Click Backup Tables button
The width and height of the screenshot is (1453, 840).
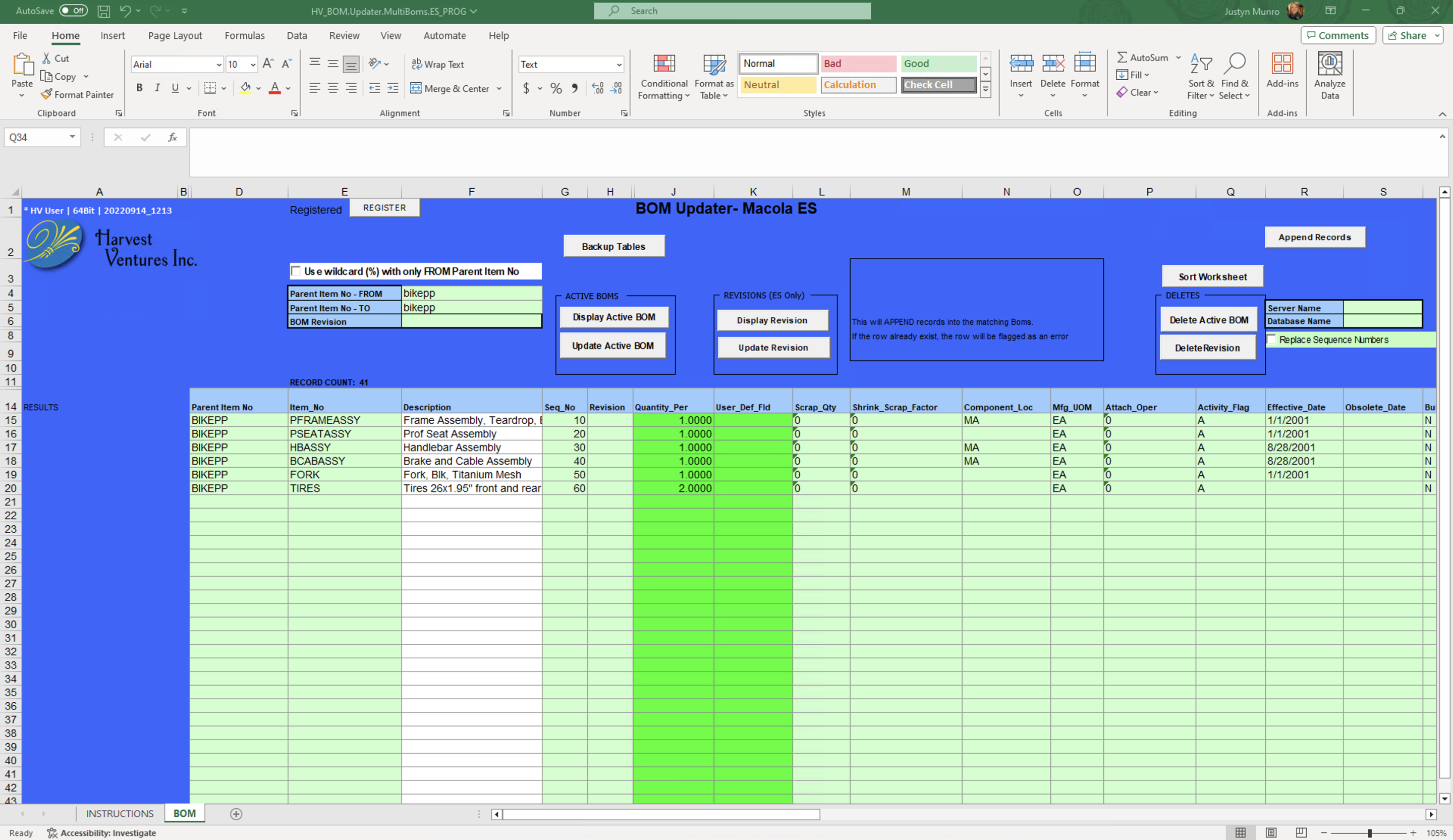coord(613,246)
